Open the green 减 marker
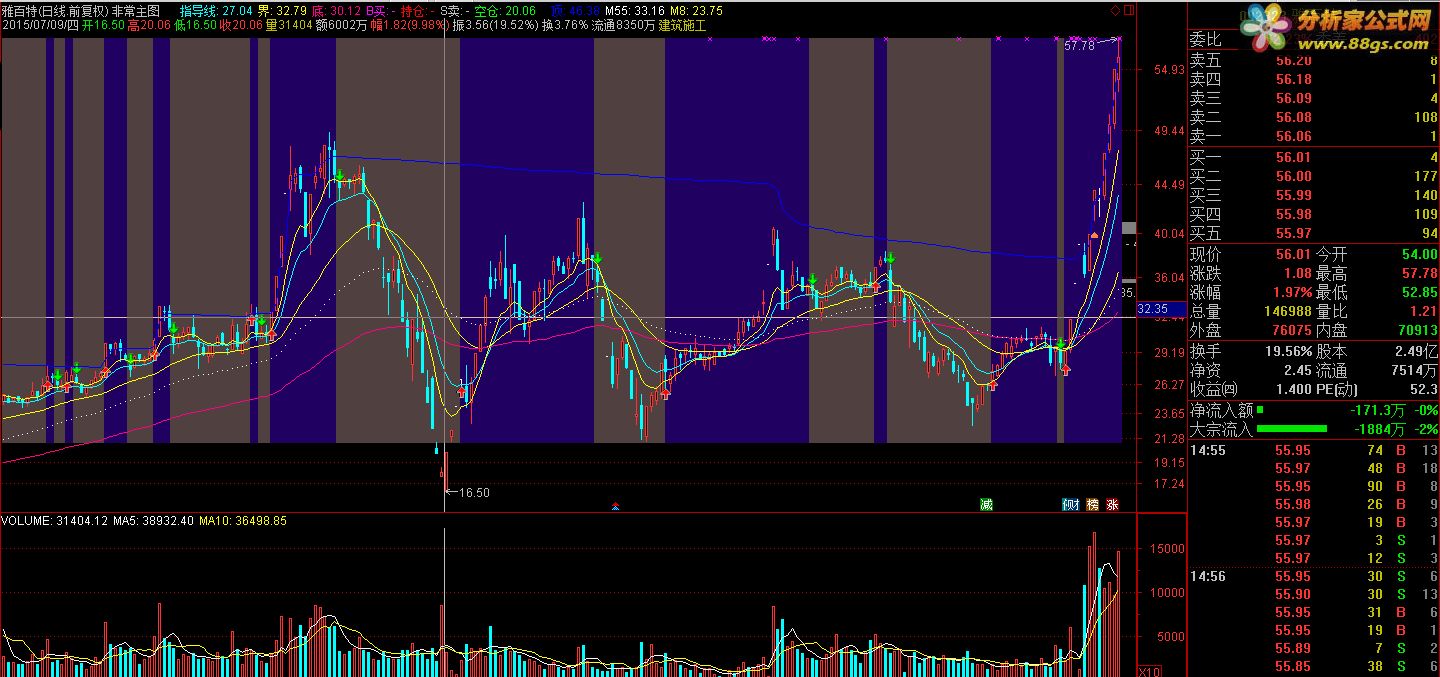This screenshot has width=1440, height=677. [x=986, y=504]
